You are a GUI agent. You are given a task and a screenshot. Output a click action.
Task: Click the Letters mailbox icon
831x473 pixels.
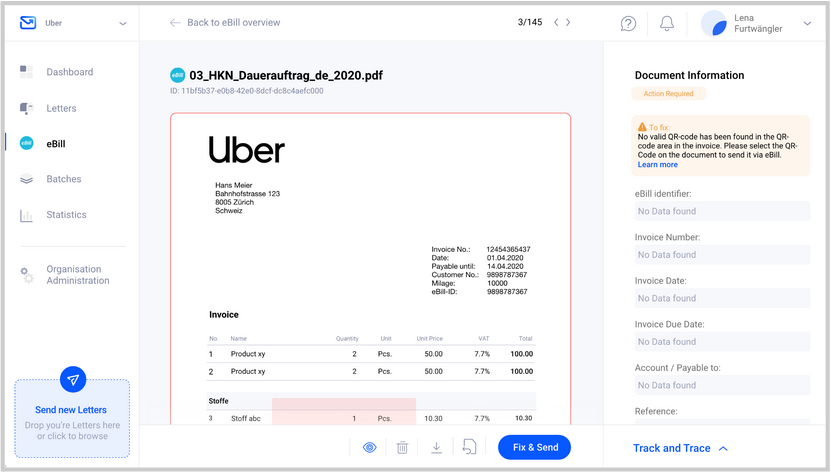click(x=26, y=108)
